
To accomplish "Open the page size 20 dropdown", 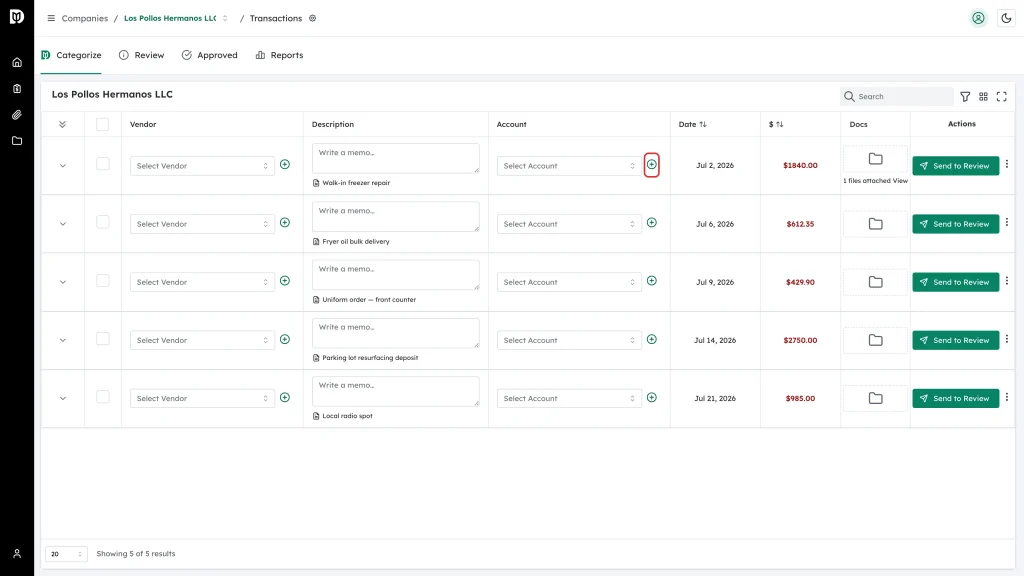I will coord(66,554).
